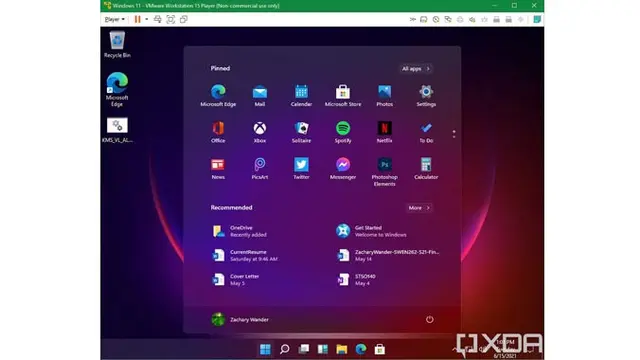The image size is (640, 360).
Task: Open the ZacharyWander-SWEN262 document
Action: click(x=388, y=255)
